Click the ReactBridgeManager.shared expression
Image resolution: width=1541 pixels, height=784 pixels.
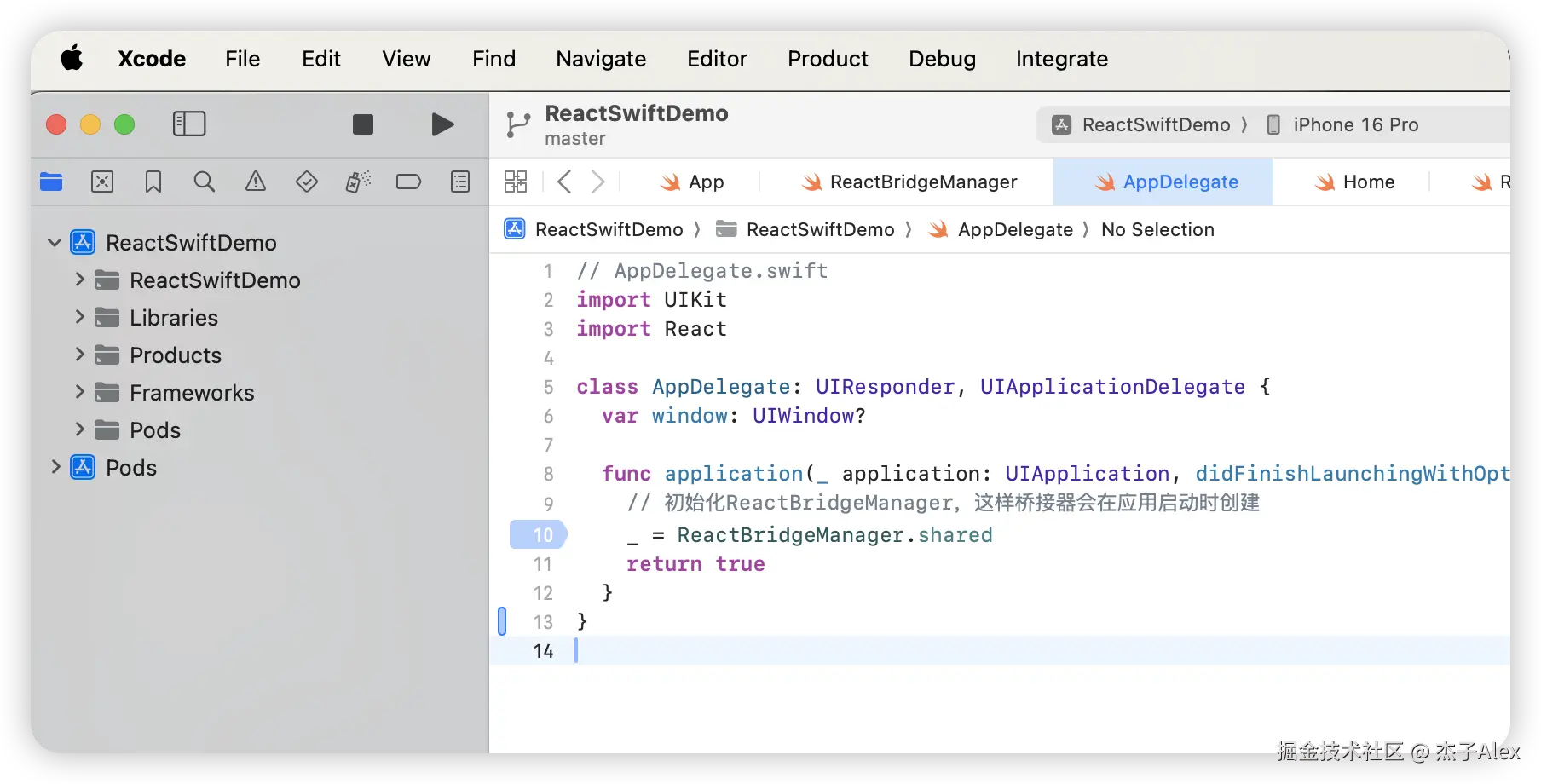point(834,535)
